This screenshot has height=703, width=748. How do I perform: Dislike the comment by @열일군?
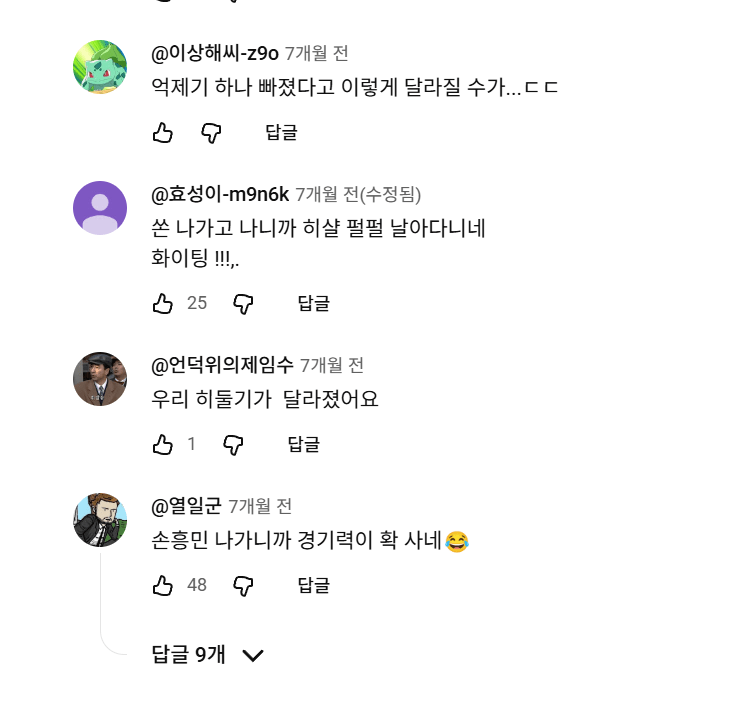tap(243, 585)
